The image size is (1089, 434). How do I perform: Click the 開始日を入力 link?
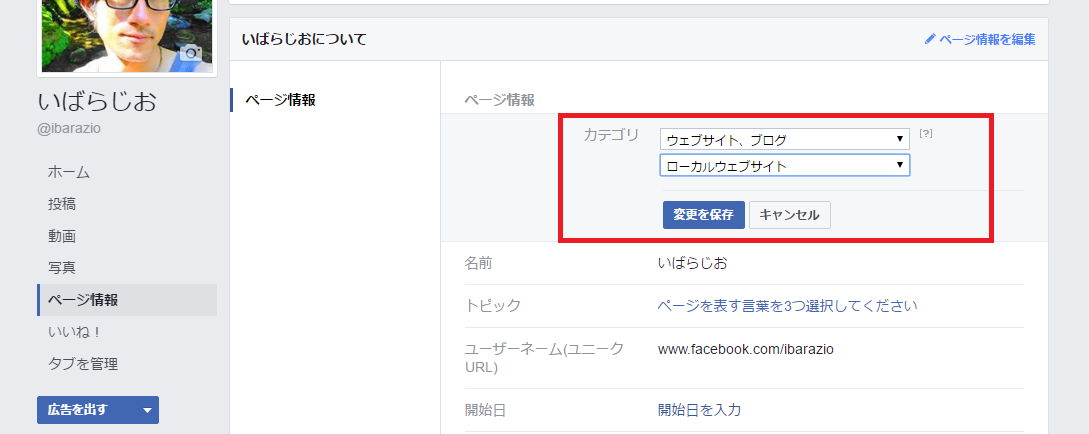pyautogui.click(x=699, y=410)
